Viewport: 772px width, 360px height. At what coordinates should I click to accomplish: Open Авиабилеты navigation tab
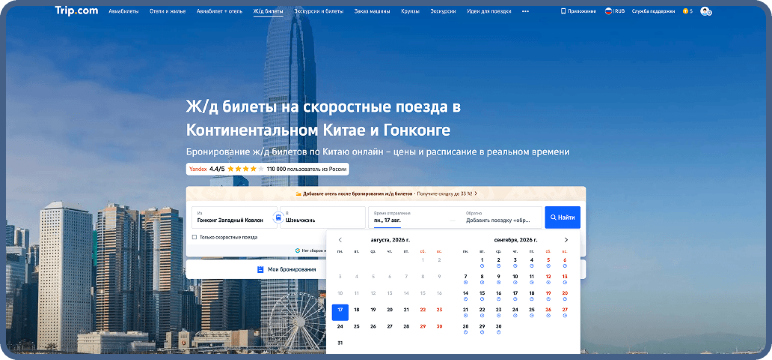pos(124,11)
